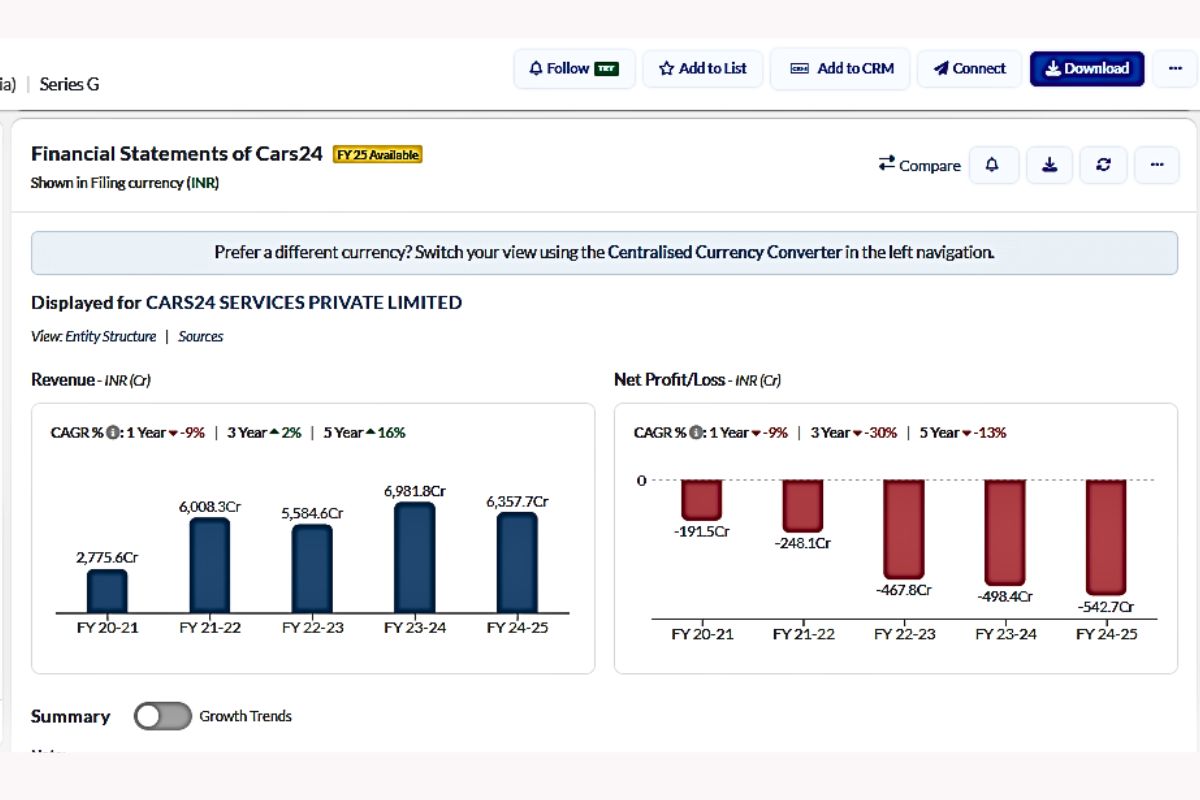The image size is (1200, 800).
Task: Open the Sources link
Action: tap(201, 337)
